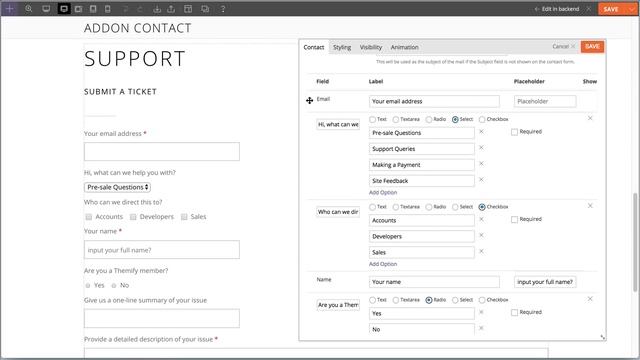Switch to tablet portrait preview icon
This screenshot has width=640, height=360.
pyautogui.click(x=93, y=9)
